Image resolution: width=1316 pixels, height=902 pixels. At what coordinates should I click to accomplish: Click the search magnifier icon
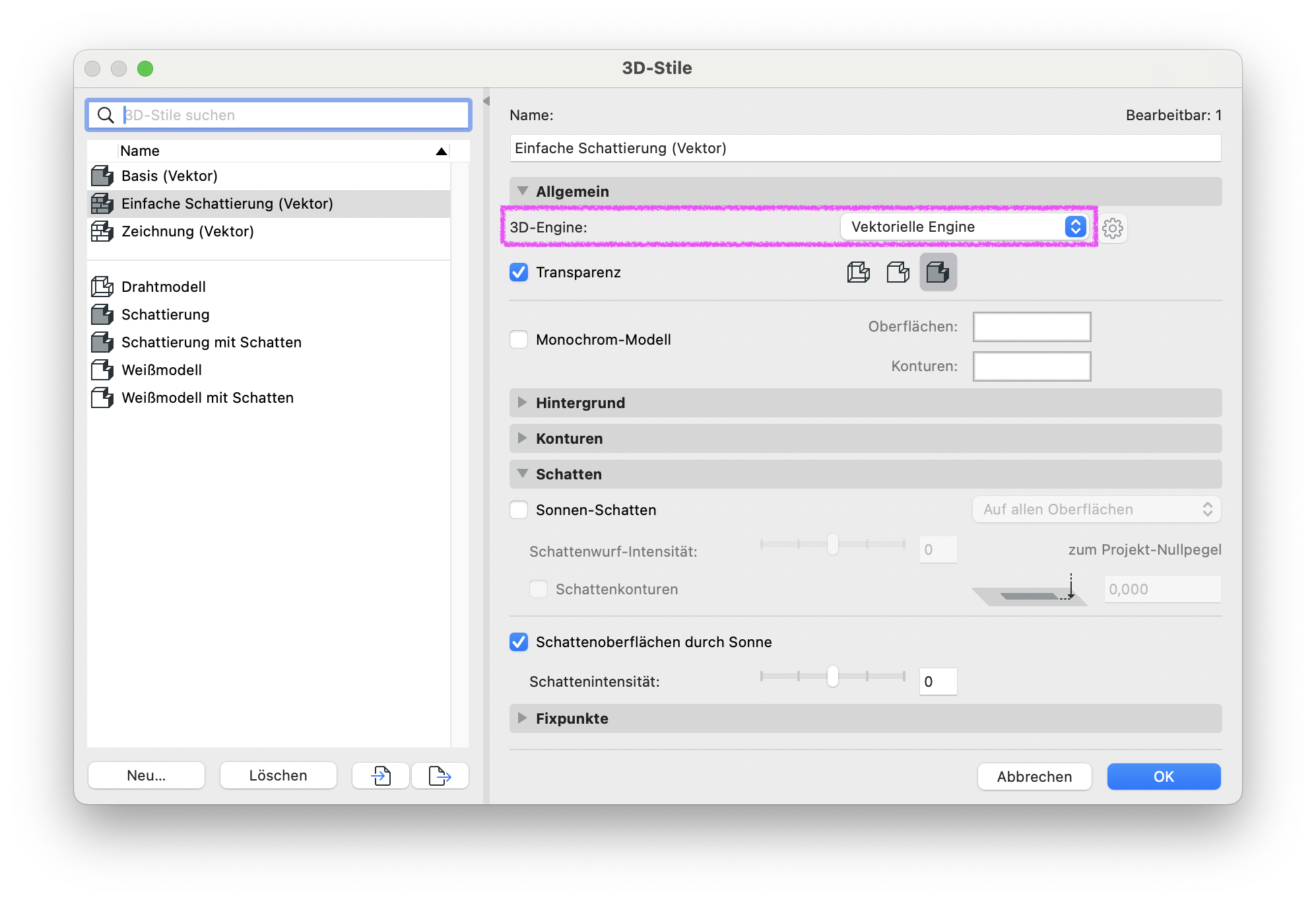[106, 115]
